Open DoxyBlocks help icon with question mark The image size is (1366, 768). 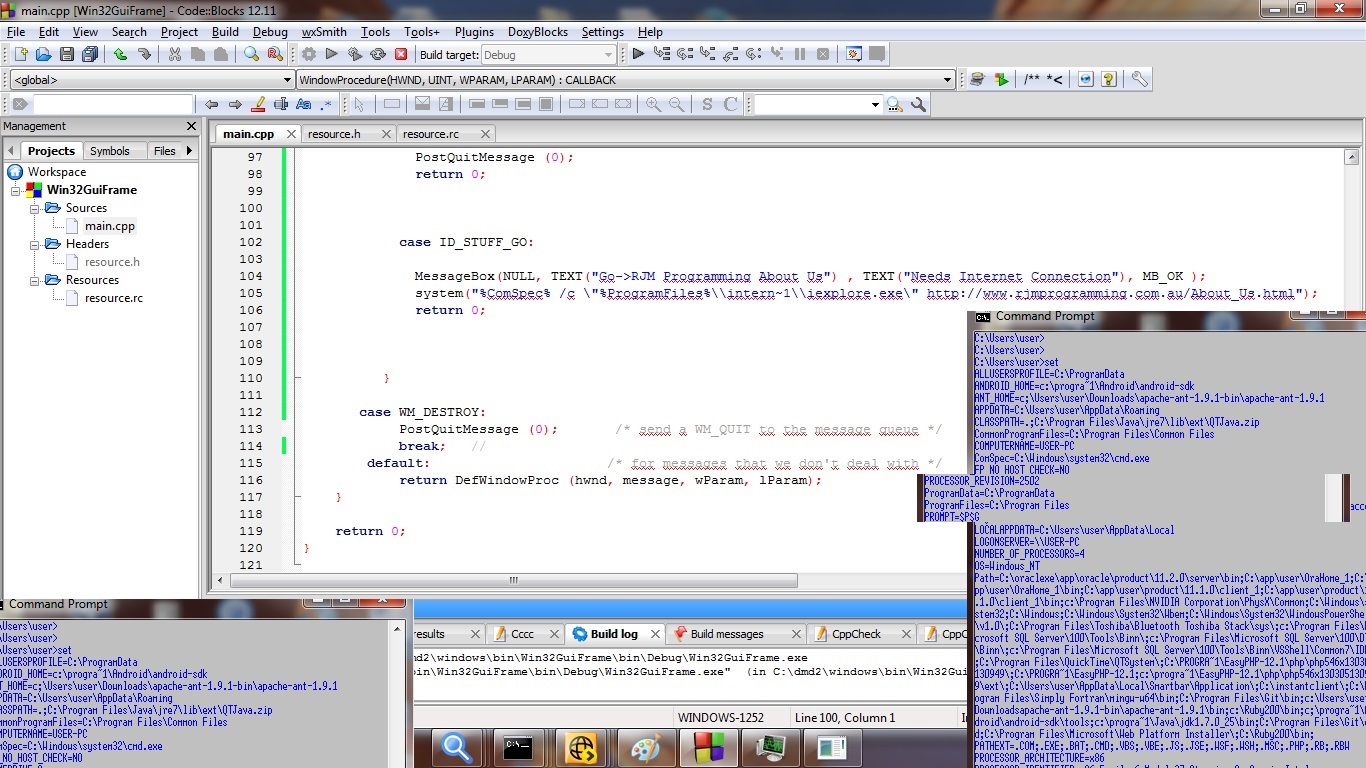tap(1109, 79)
